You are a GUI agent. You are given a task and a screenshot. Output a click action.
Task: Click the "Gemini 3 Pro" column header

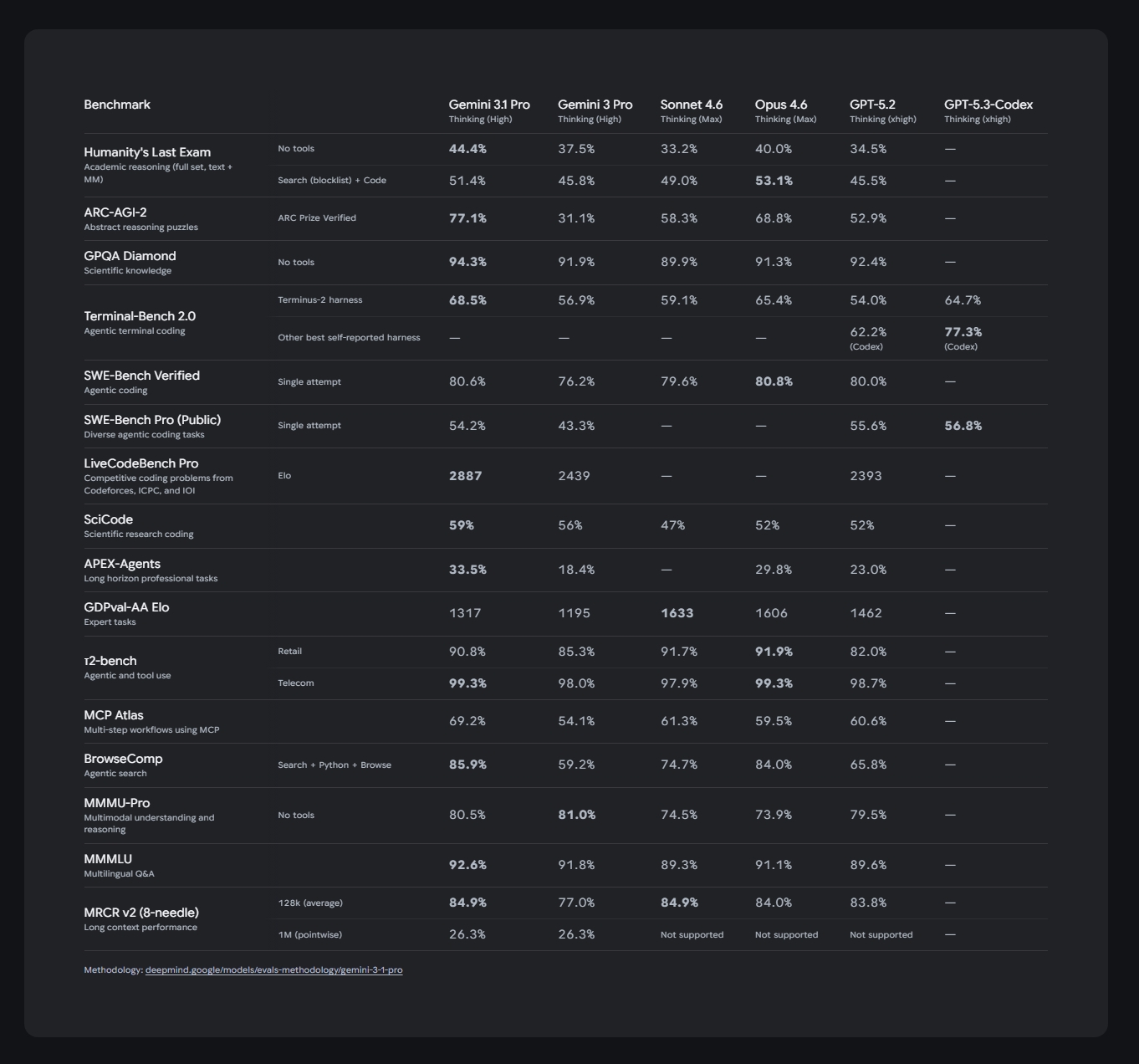tap(595, 105)
